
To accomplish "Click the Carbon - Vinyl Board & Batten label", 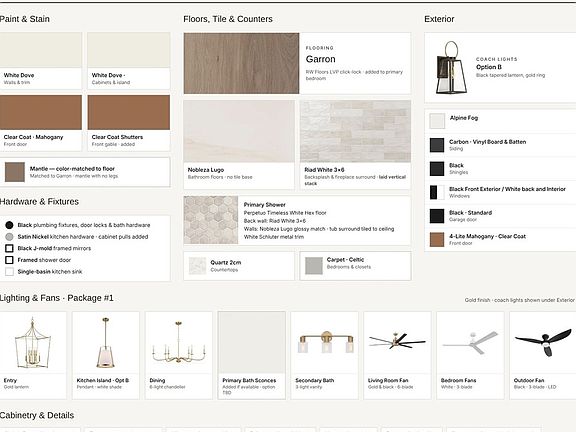I will [x=487, y=142].
